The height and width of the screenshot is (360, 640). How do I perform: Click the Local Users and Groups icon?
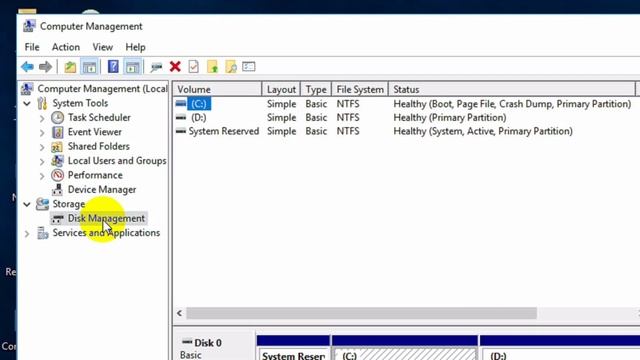58,161
